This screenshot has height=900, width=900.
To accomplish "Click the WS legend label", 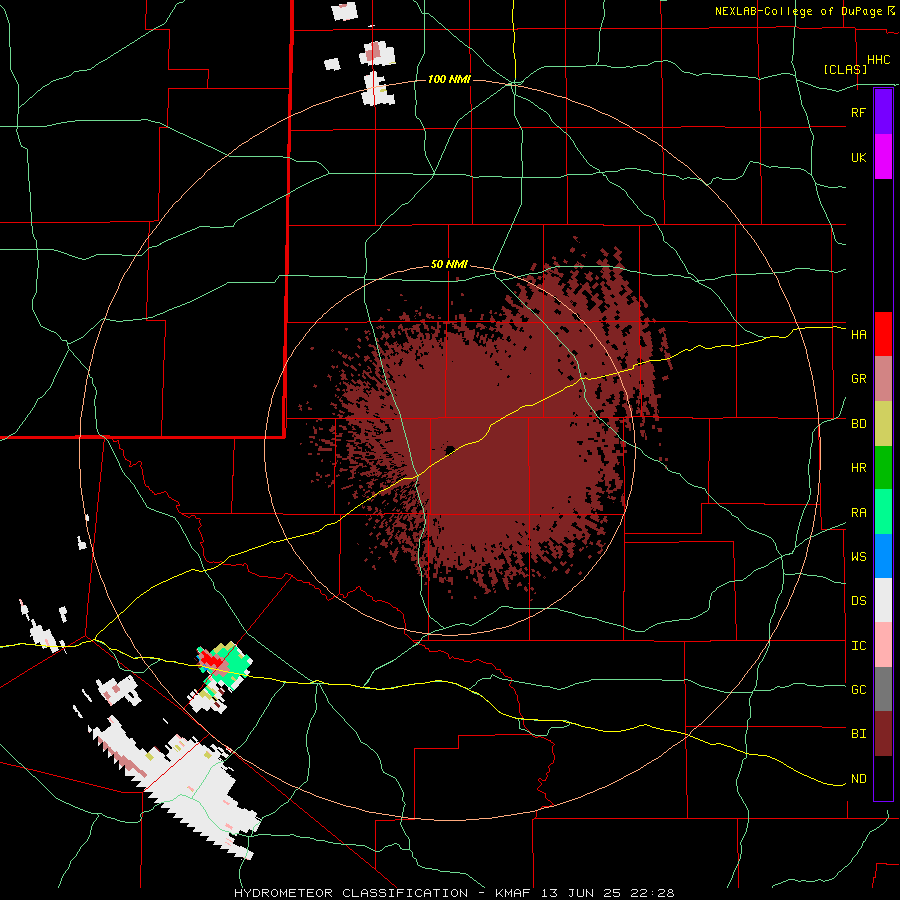I will click(858, 557).
